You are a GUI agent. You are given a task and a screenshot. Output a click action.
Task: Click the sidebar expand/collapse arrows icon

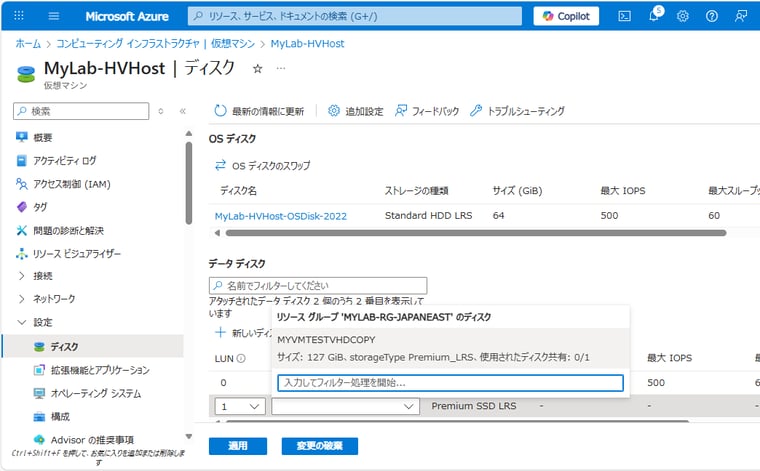coord(161,111)
